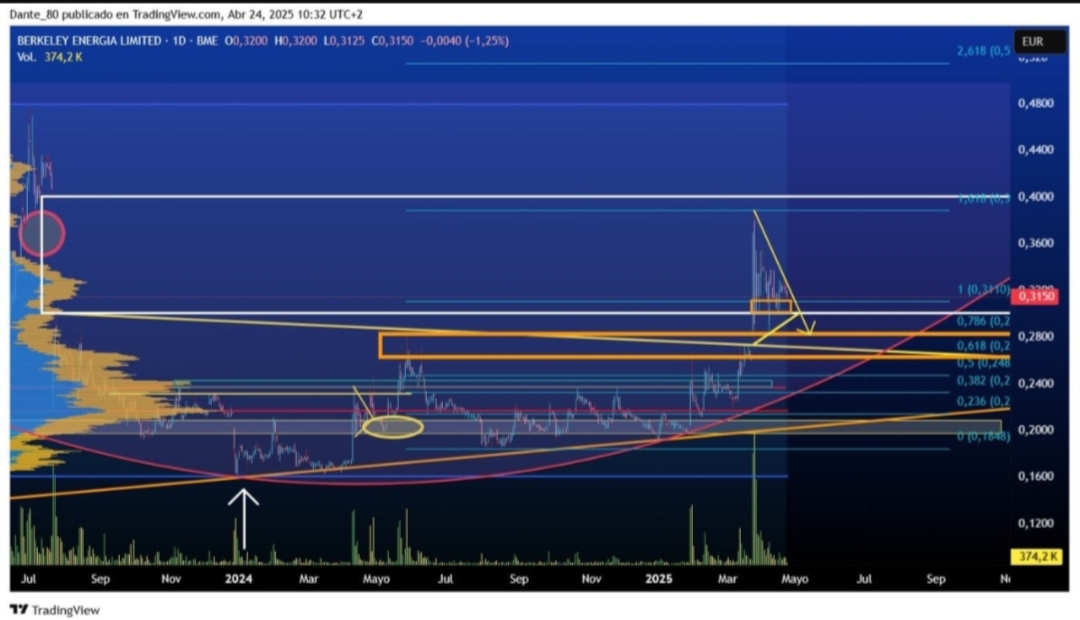Click the 0,382 Fibonacci level label
1080x620 pixels.
[983, 381]
